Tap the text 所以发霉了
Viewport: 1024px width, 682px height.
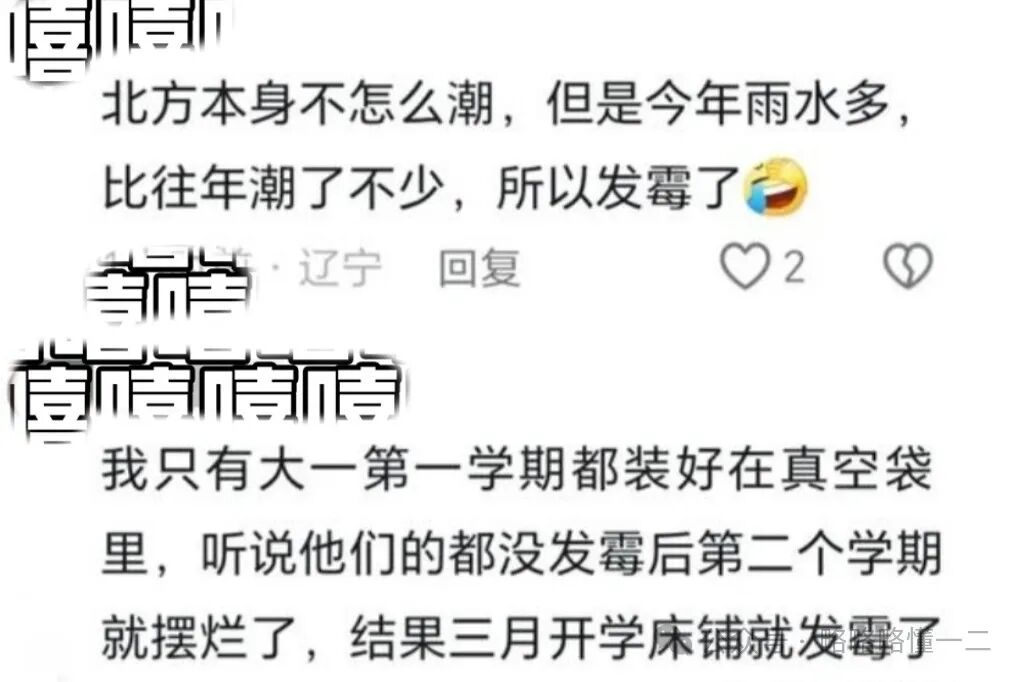point(618,187)
